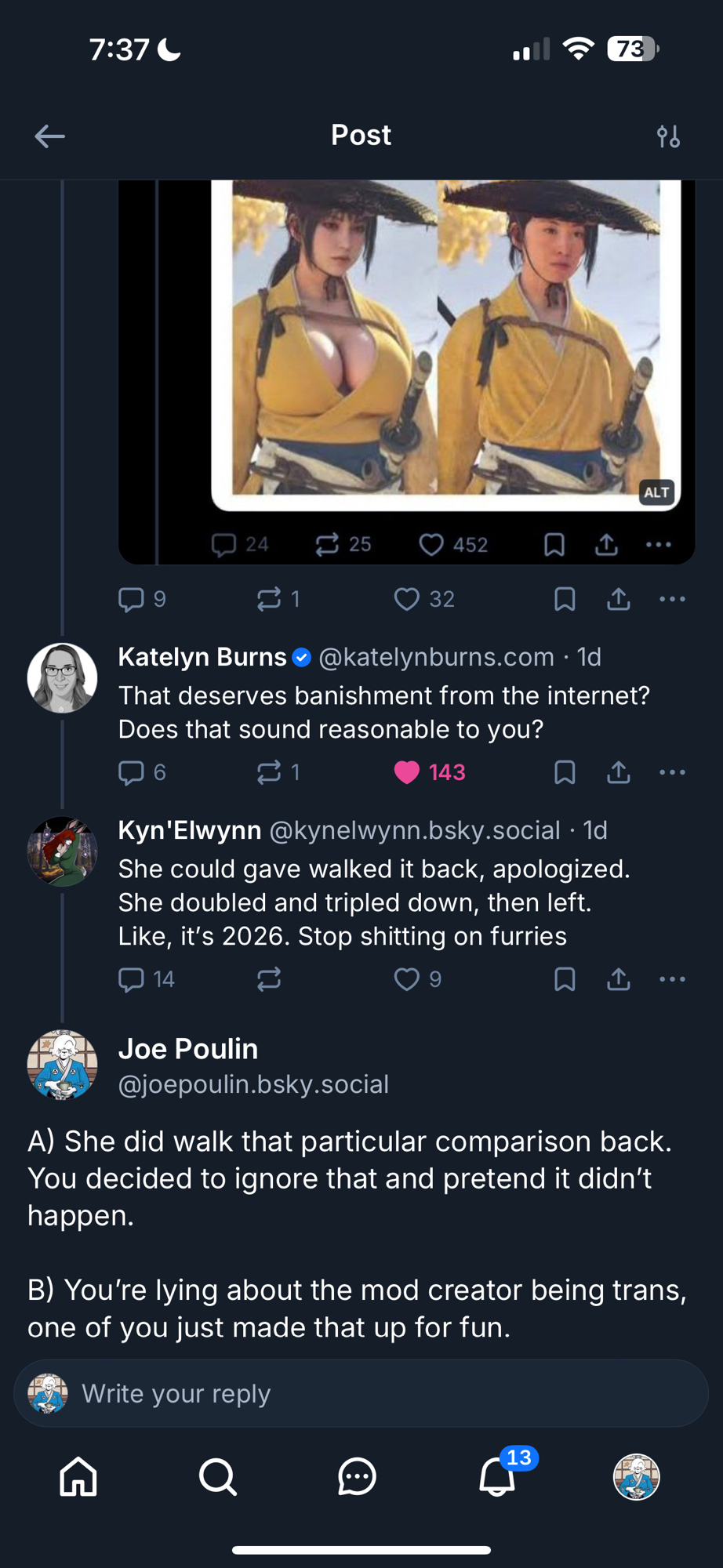Repost Kyn'Elwynn's reply
The image size is (723, 1568).
(269, 979)
